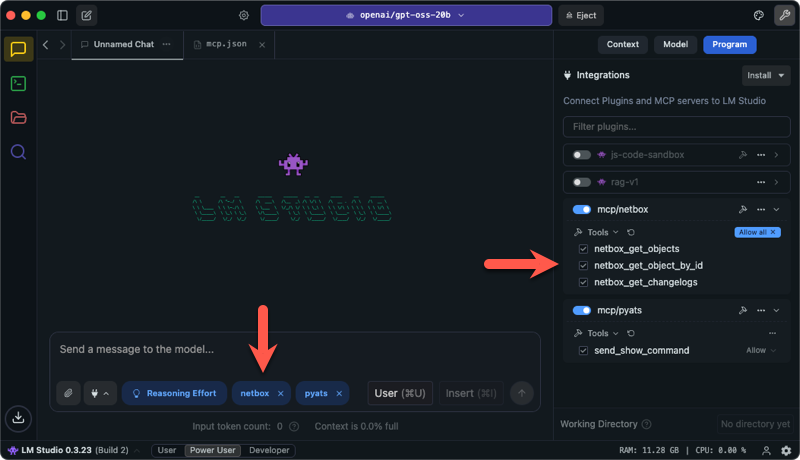The width and height of the screenshot is (800, 460).
Task: Open js-code-sandbox more options ellipsis
Action: coord(761,155)
